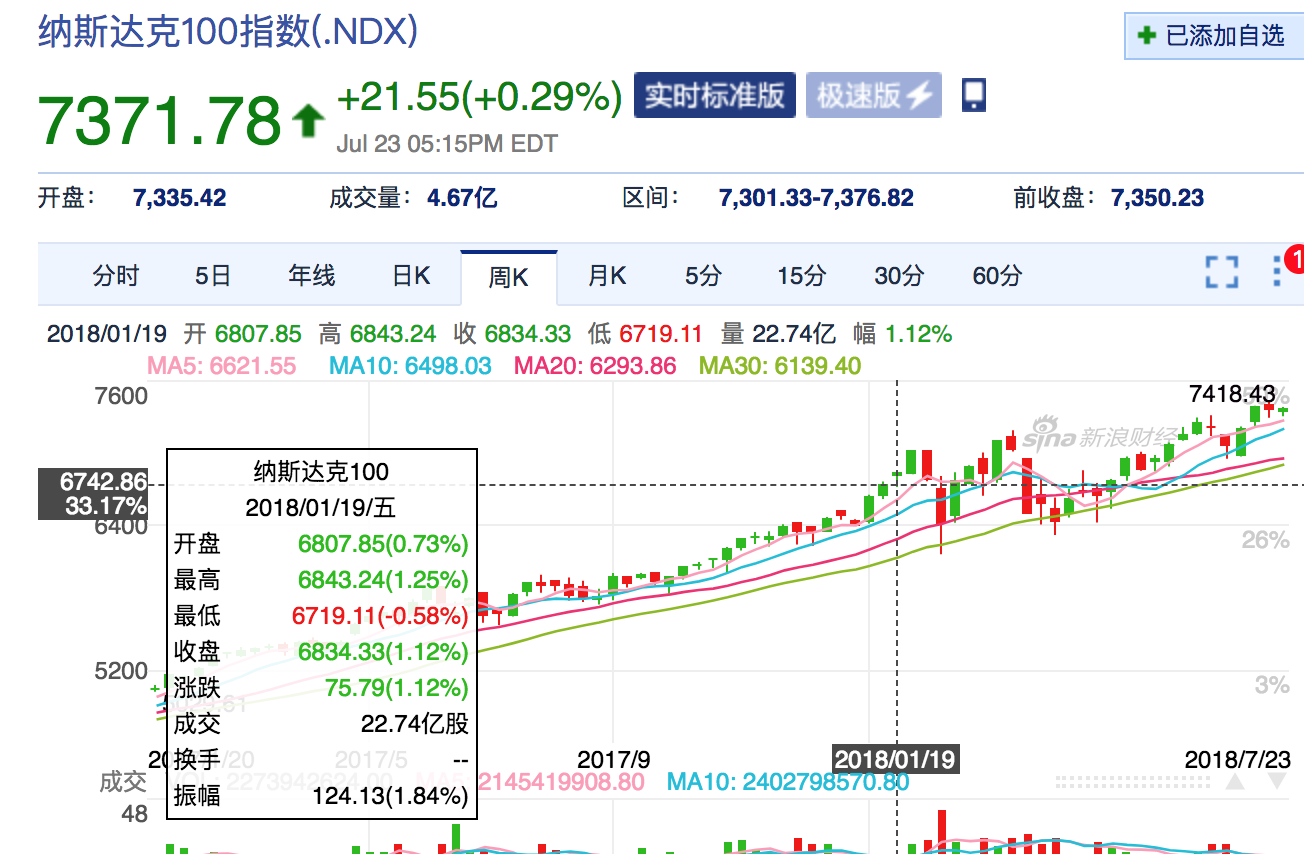The width and height of the screenshot is (1304, 854).
Task: Click the 7600 price axis label
Action: (121, 396)
